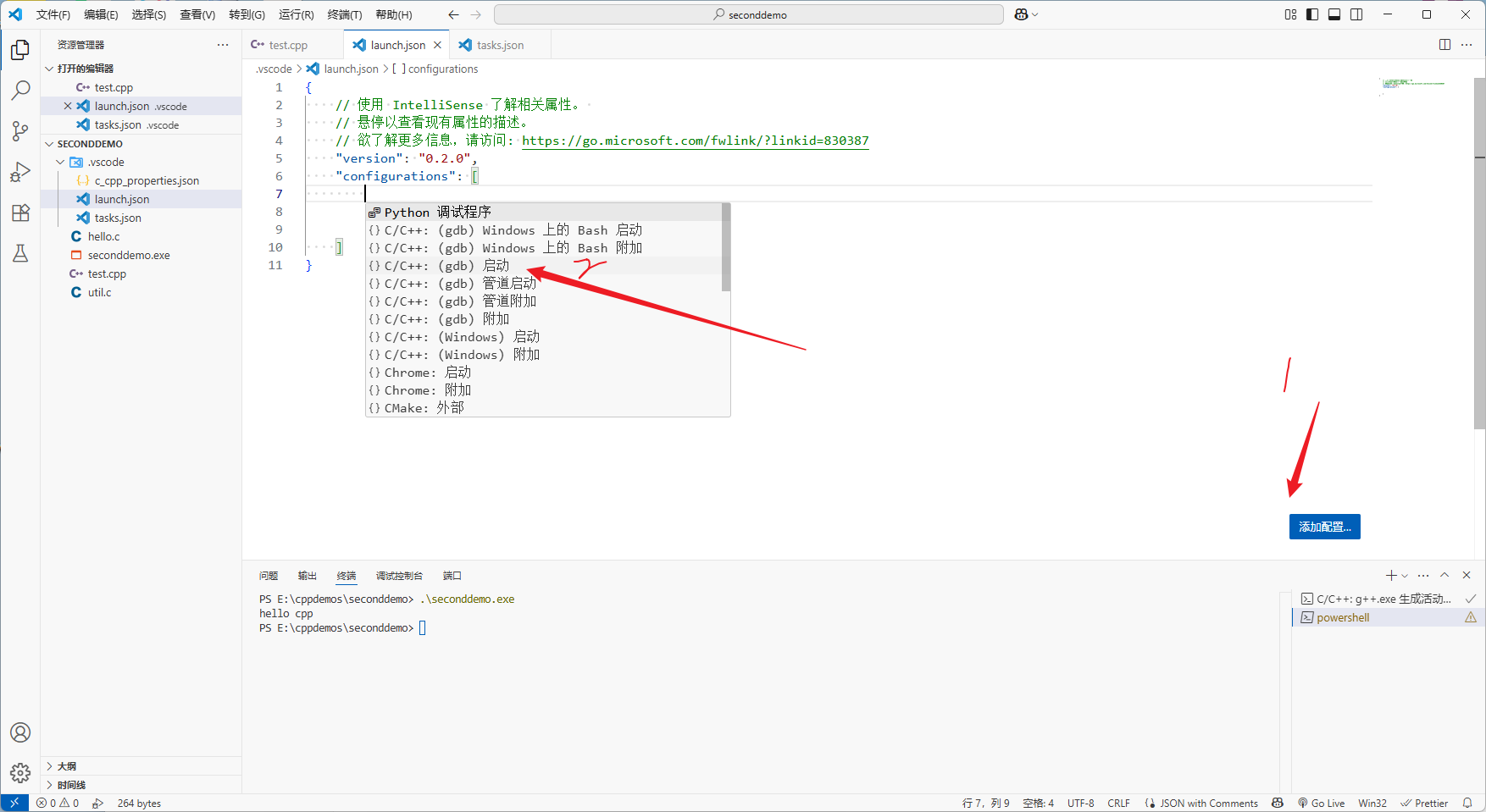Open the Testing flask view
1486x812 pixels.
point(20,253)
